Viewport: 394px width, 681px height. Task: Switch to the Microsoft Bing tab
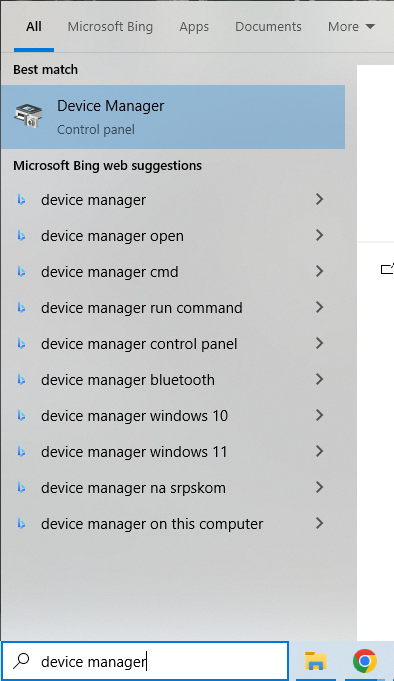click(110, 26)
